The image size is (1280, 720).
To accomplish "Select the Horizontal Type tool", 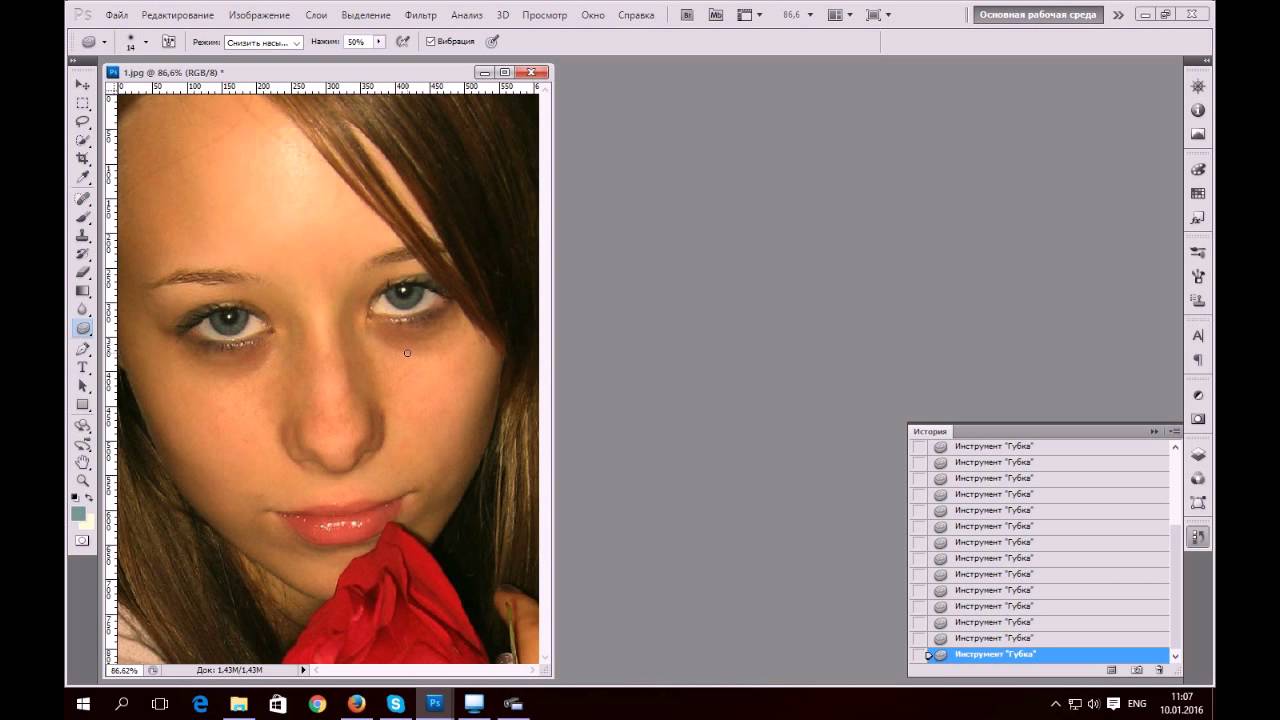I will tap(83, 368).
